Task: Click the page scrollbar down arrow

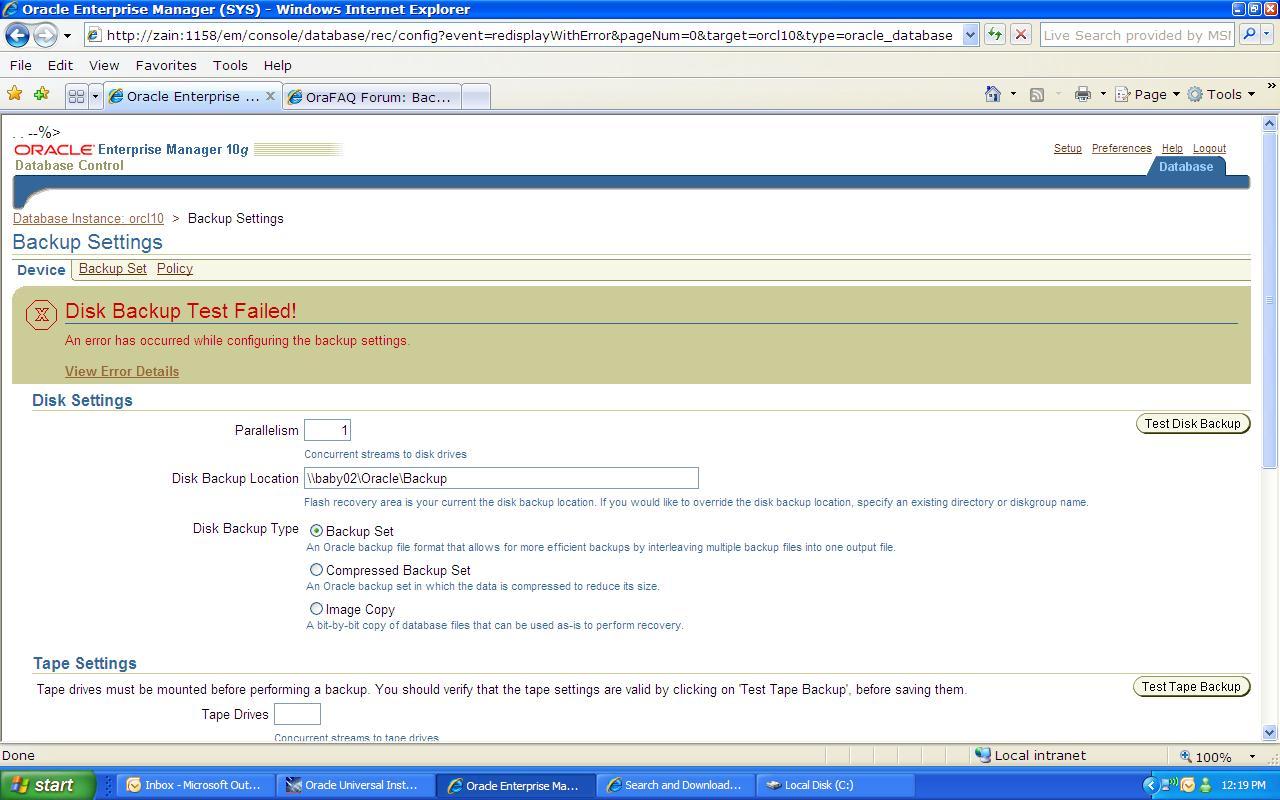Action: [x=1270, y=733]
